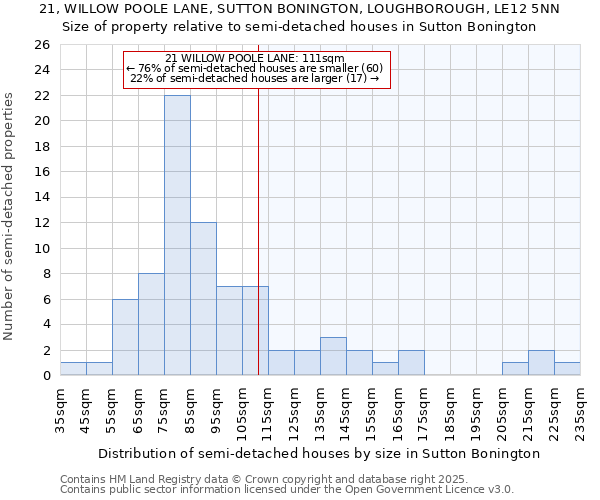Click the bar between 65sqm and 75sqm
600x500 pixels.
click(x=151, y=324)
